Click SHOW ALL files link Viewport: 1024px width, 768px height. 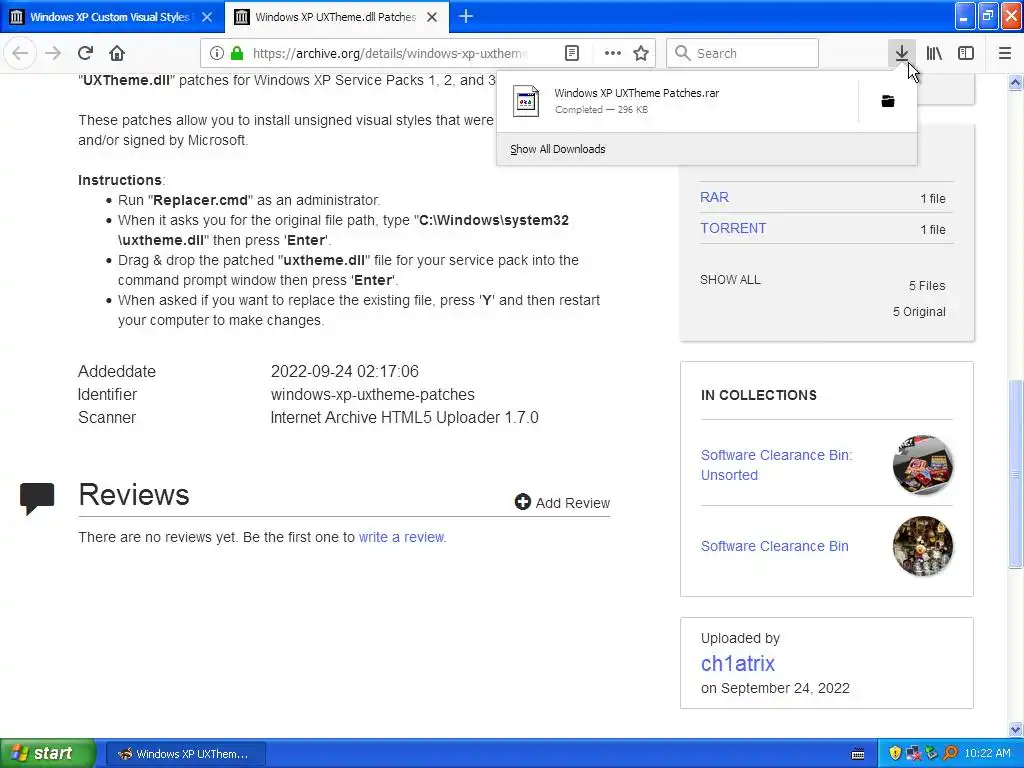(730, 280)
